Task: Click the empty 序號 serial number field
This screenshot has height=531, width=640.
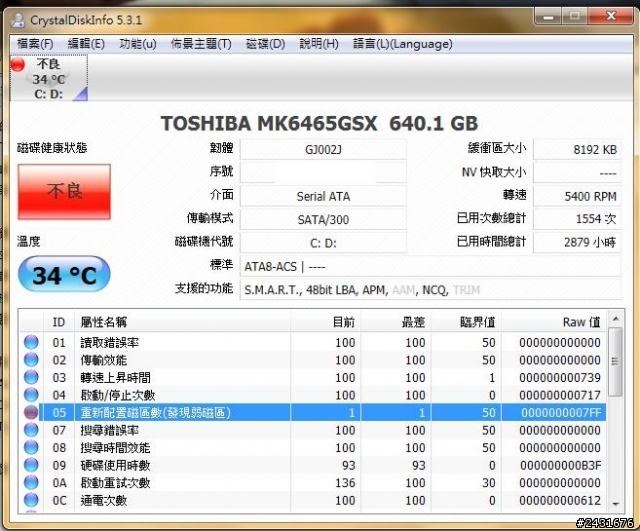Action: tap(323, 173)
